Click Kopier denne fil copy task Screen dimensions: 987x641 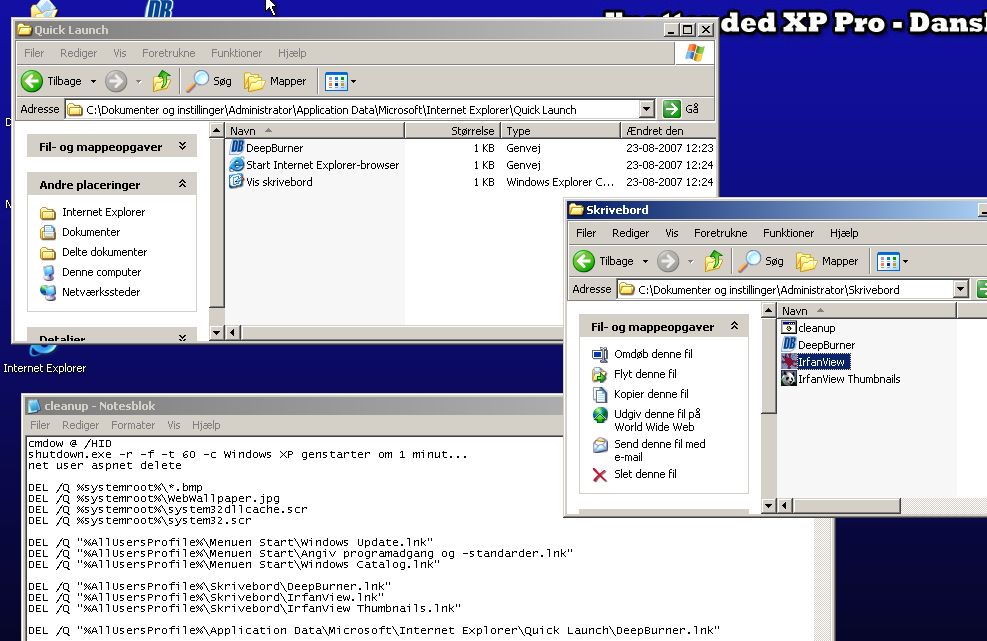coord(641,394)
